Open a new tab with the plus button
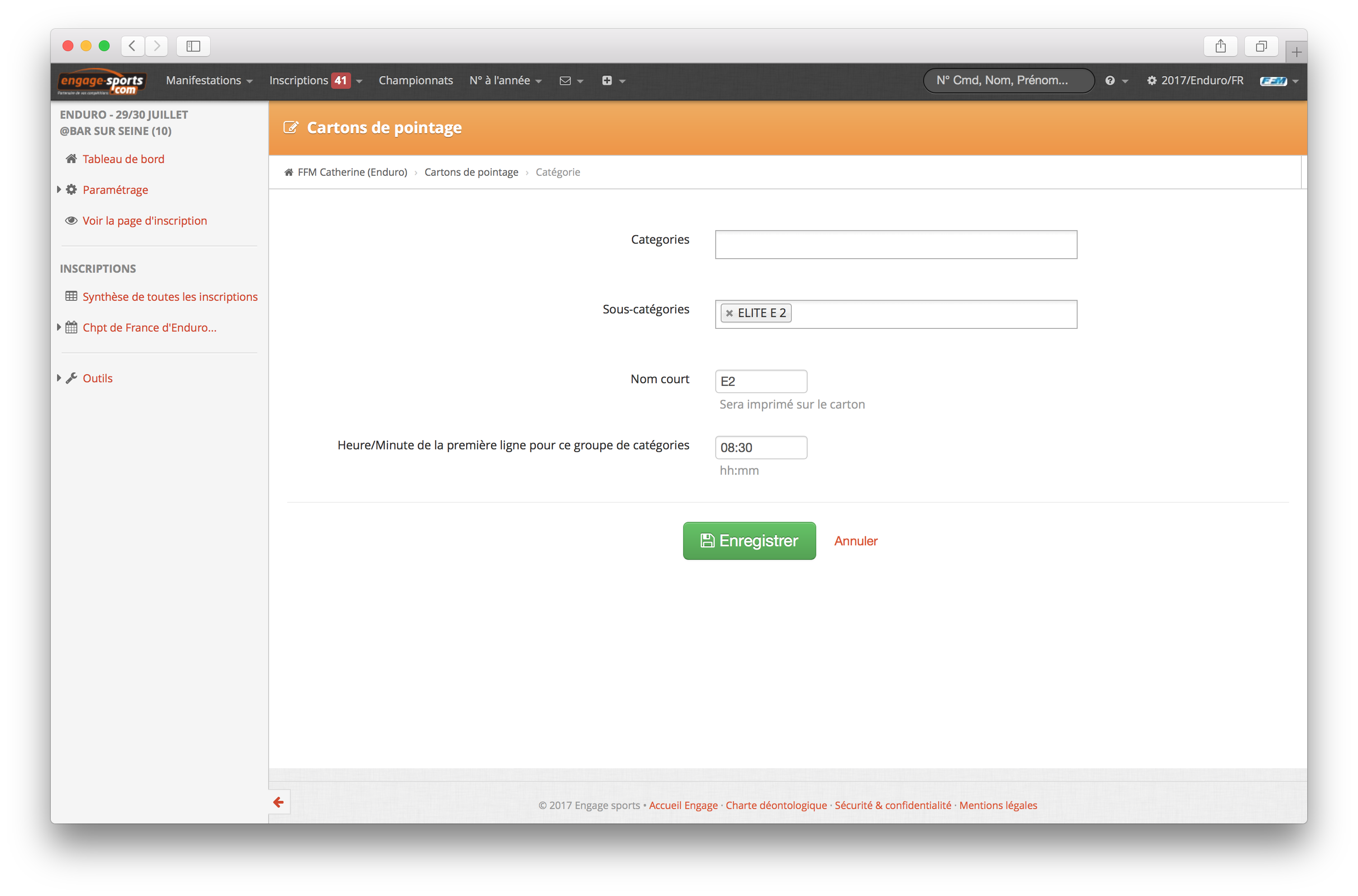 click(1296, 52)
